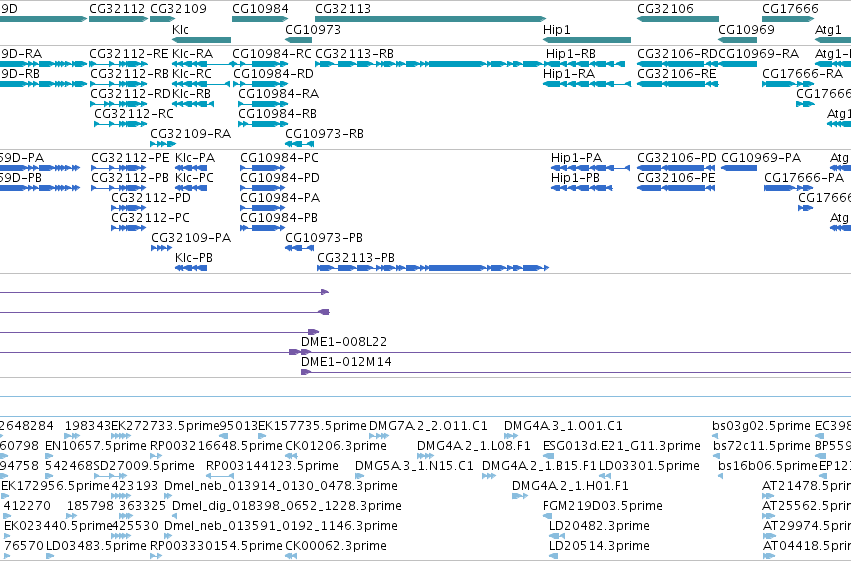Viewport: 851px width, 561px height.
Task: Click protein CG32109-PA label
Action: point(191,238)
